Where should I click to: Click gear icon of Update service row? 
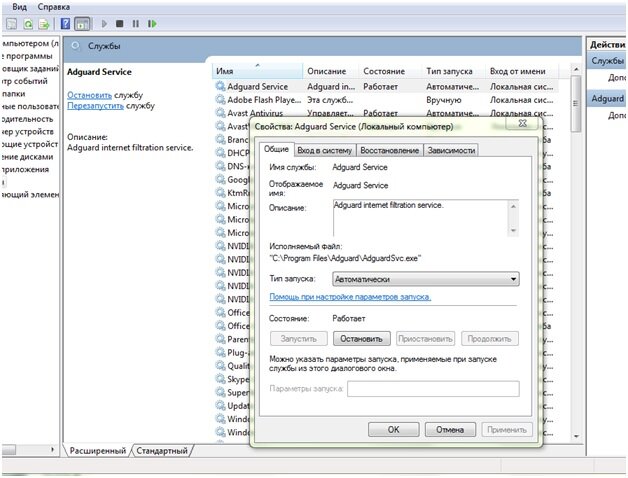pos(220,405)
